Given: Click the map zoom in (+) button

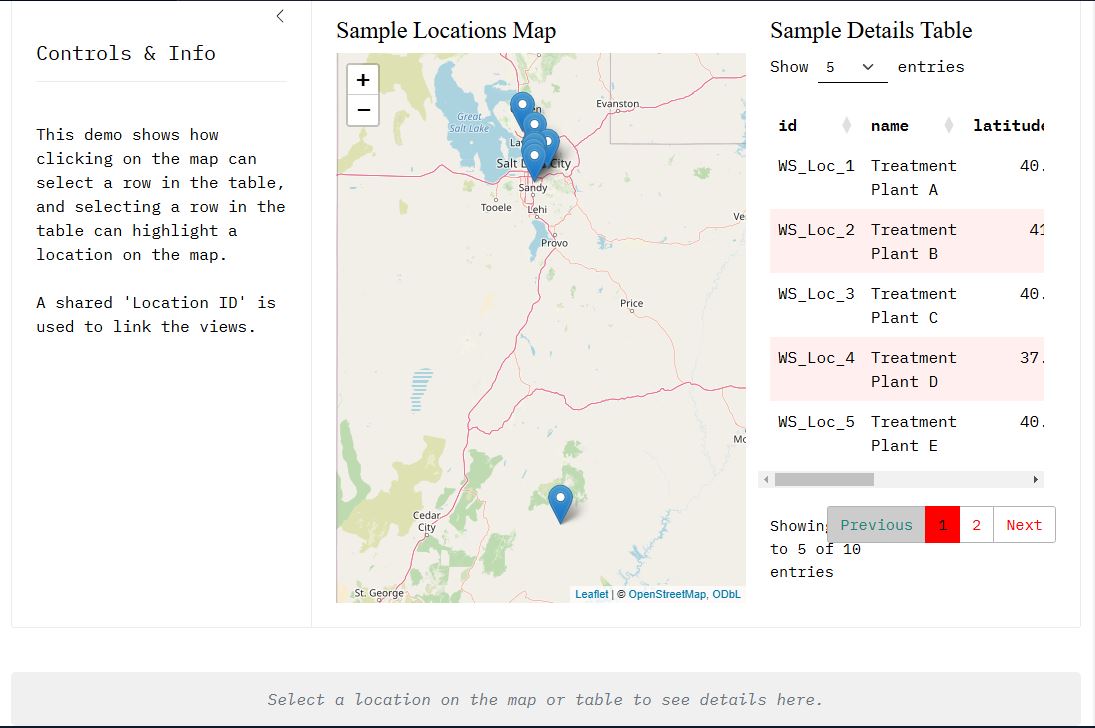Looking at the screenshot, I should click(x=362, y=80).
